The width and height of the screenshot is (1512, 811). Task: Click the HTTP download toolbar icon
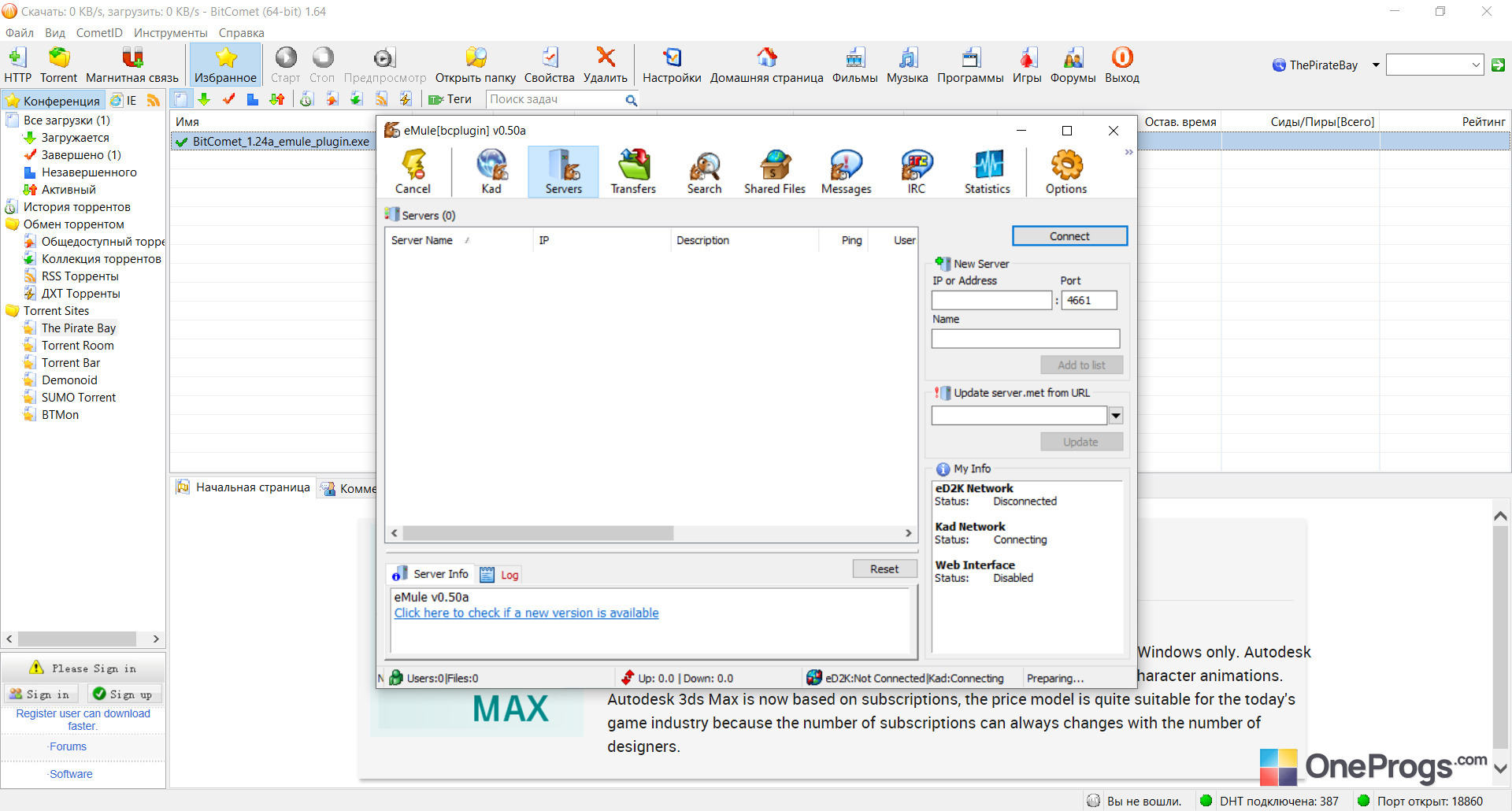pyautogui.click(x=17, y=58)
